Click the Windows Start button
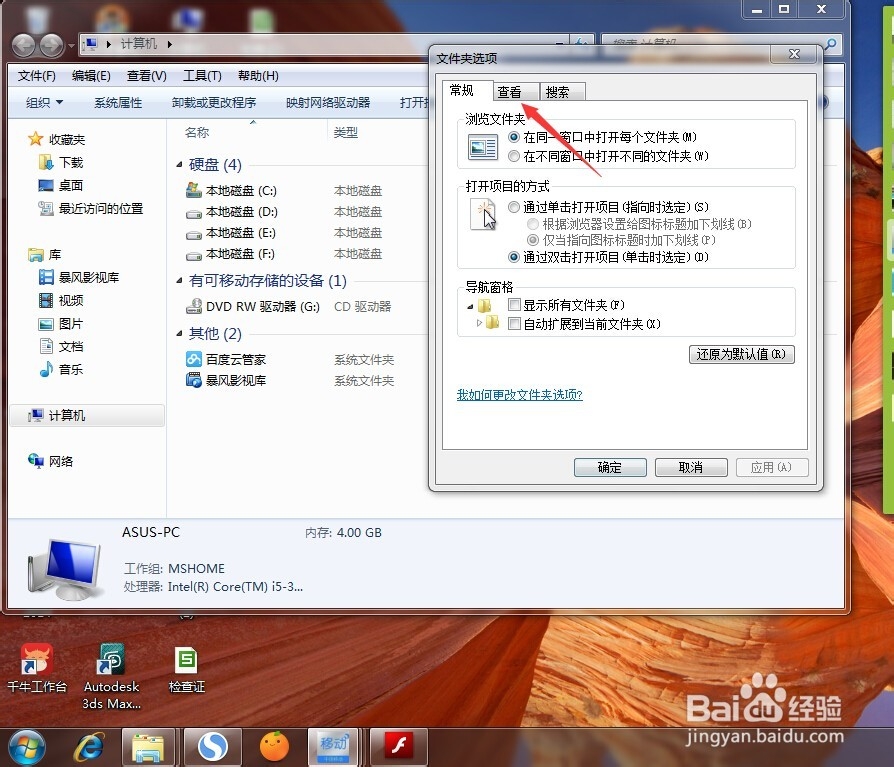 27,747
